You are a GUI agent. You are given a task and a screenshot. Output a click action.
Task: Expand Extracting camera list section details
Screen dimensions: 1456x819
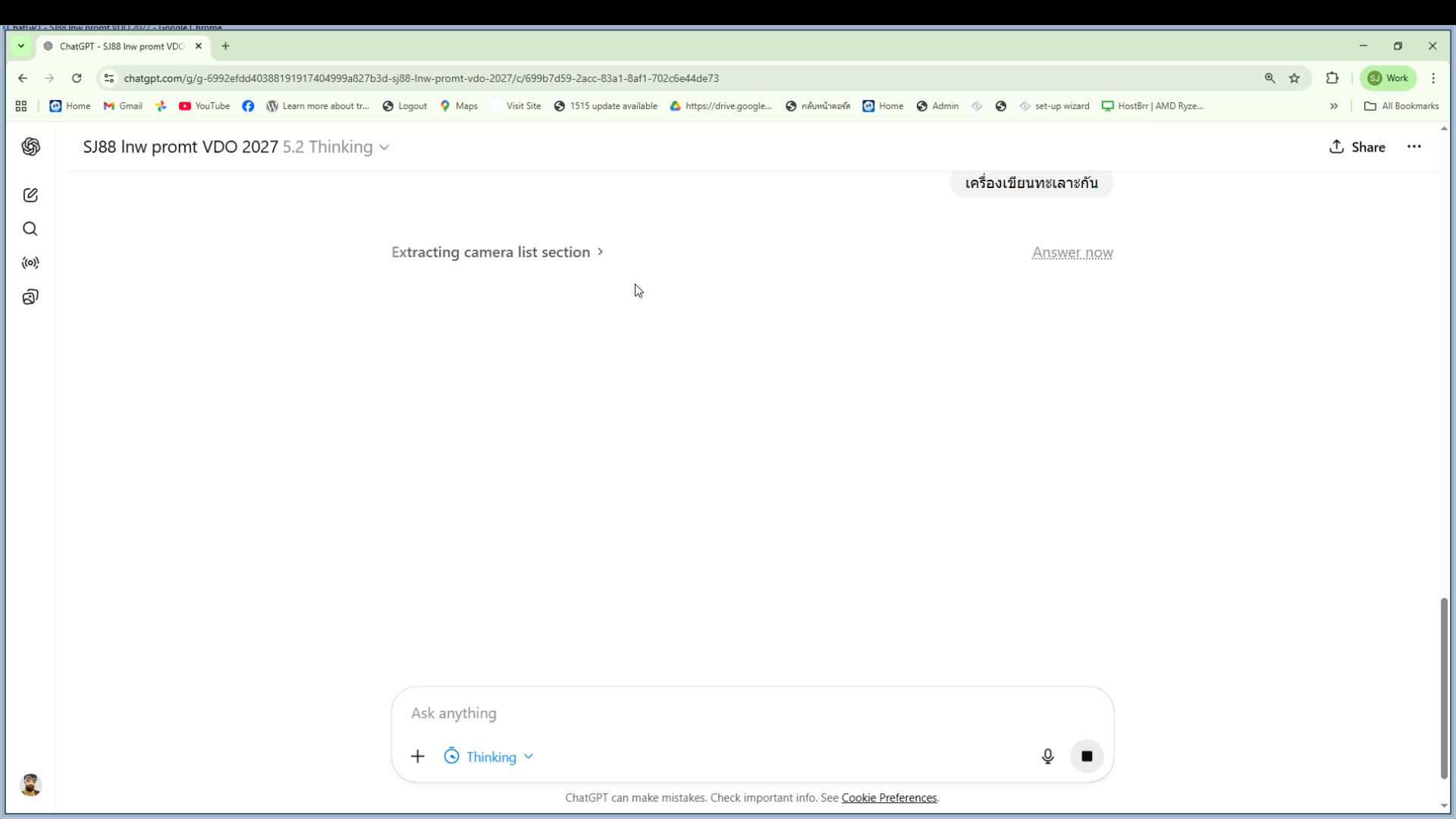click(497, 252)
